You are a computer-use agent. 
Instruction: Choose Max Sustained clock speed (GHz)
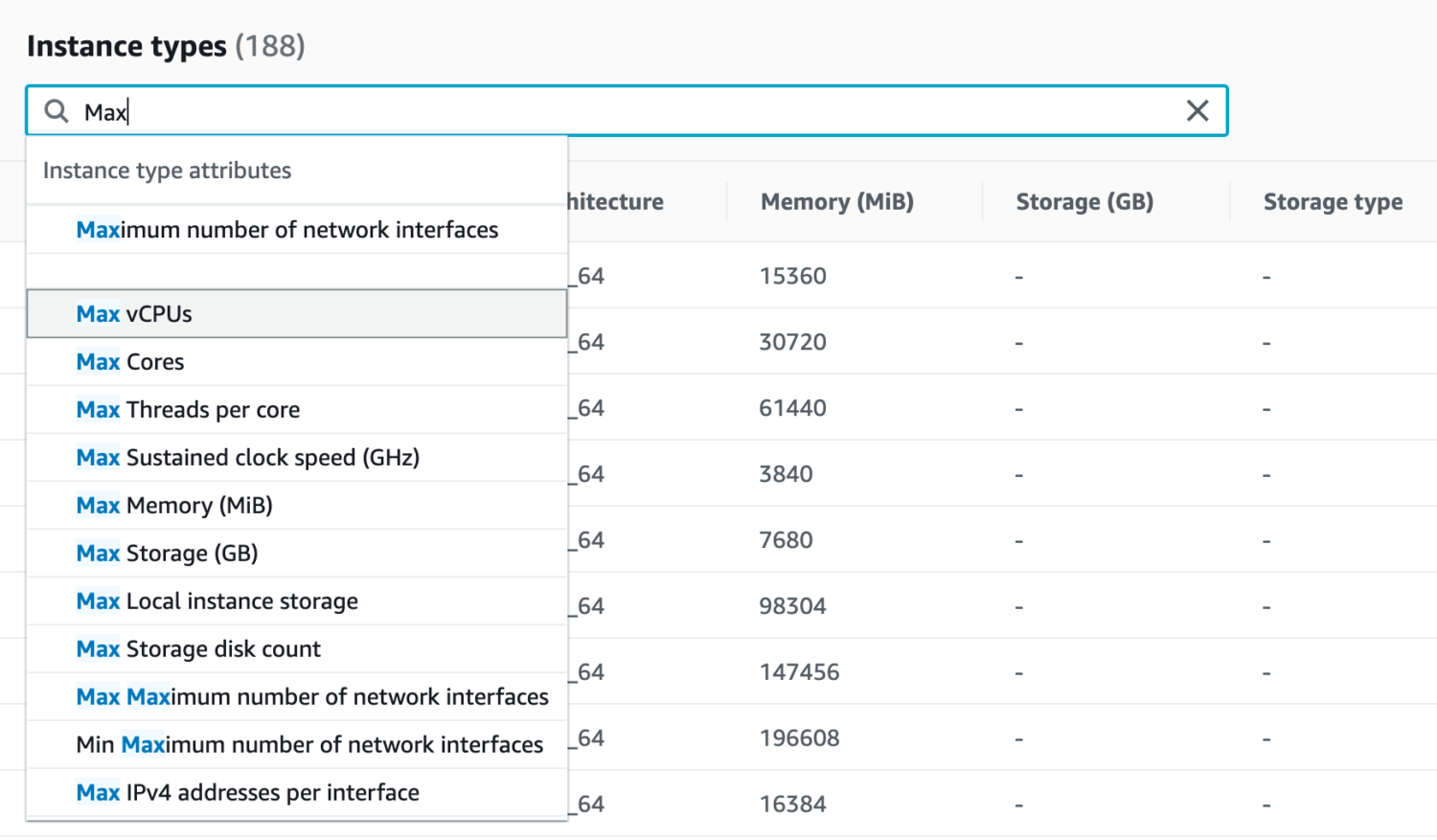click(247, 458)
